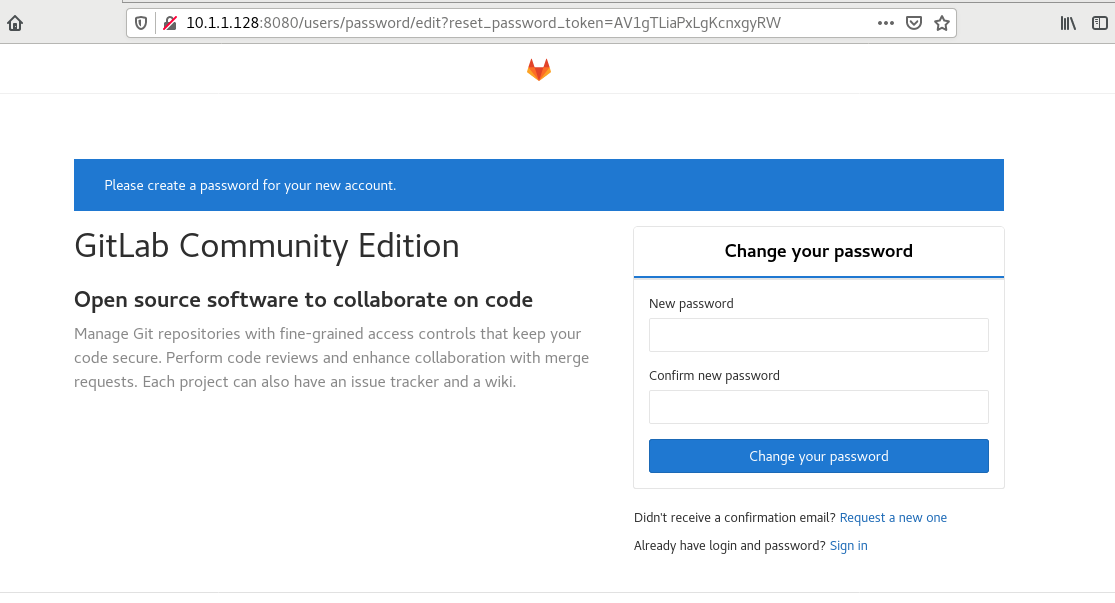Focus the Confirm new password field
This screenshot has height=603, width=1115.
(818, 407)
